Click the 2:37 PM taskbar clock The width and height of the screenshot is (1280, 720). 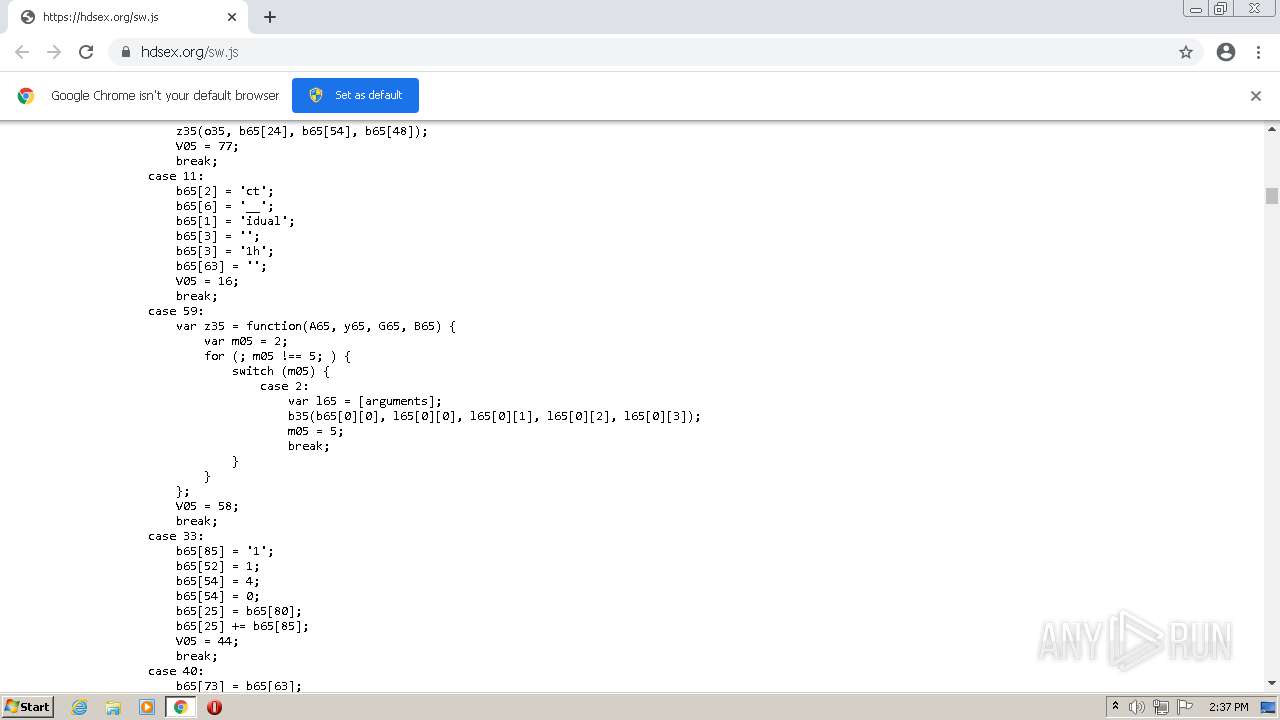(1229, 707)
